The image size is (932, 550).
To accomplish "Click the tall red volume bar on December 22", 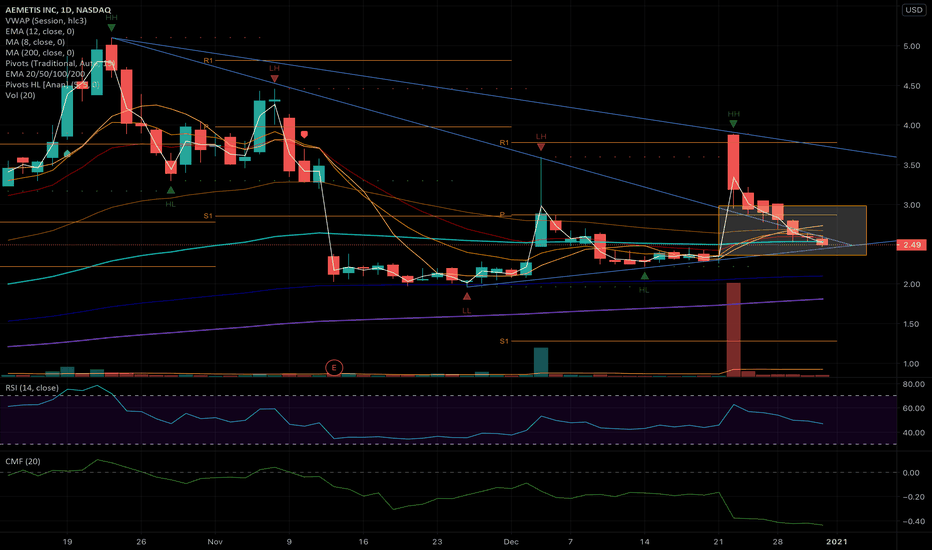I will [x=733, y=329].
